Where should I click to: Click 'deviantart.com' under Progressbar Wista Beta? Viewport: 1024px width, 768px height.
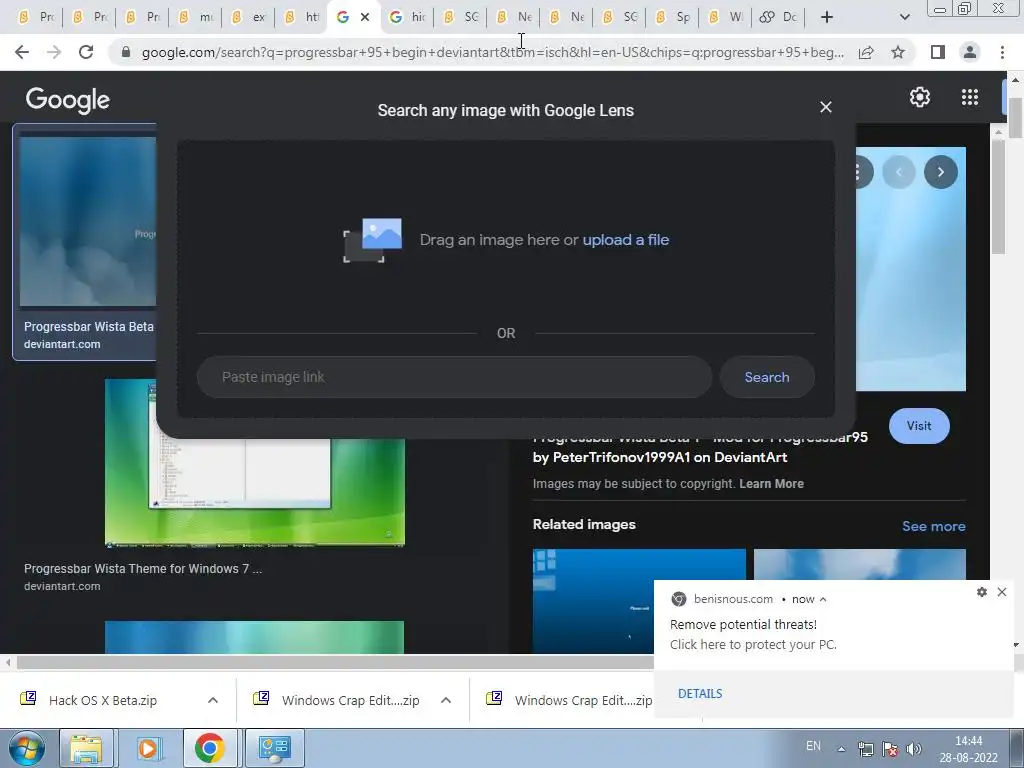(62, 344)
